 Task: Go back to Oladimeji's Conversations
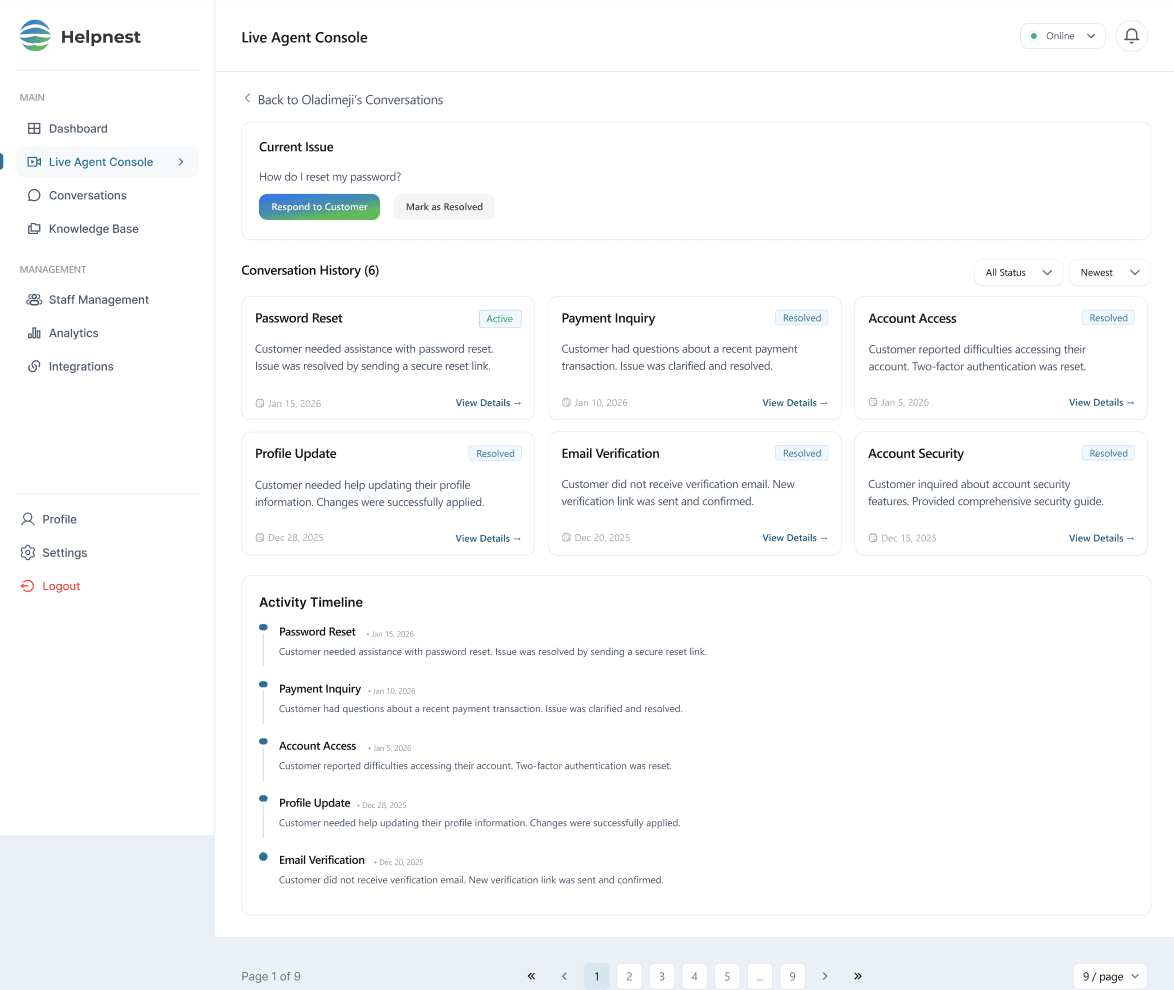(344, 100)
